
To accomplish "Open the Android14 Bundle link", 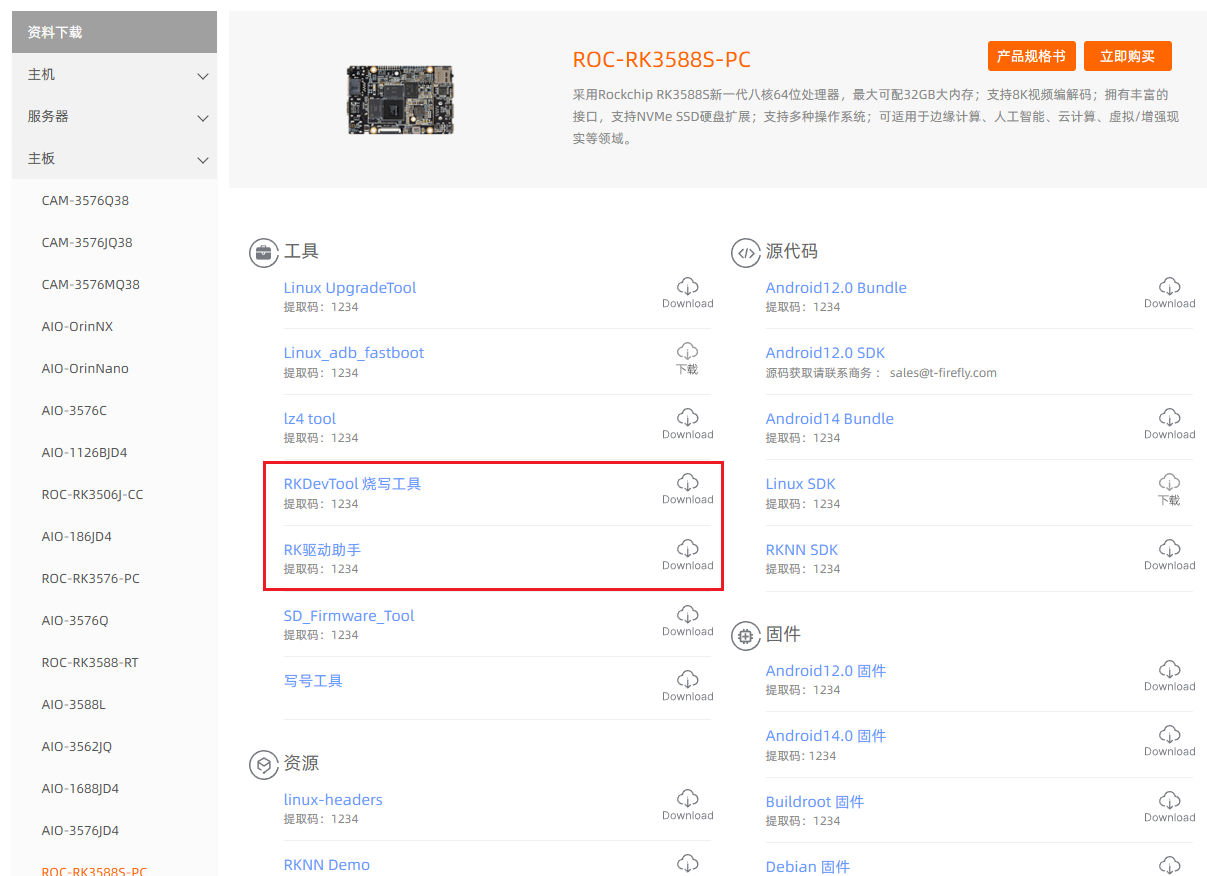I will click(x=830, y=419).
